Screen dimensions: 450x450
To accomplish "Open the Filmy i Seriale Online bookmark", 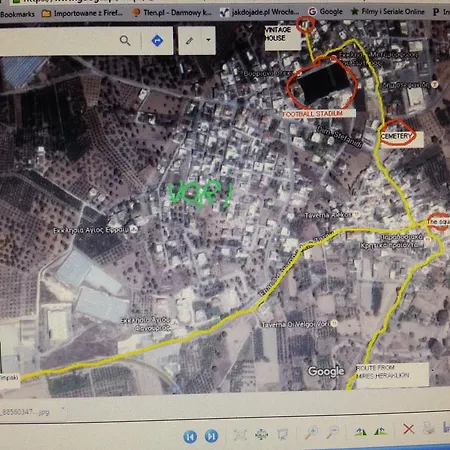I will click(x=388, y=12).
